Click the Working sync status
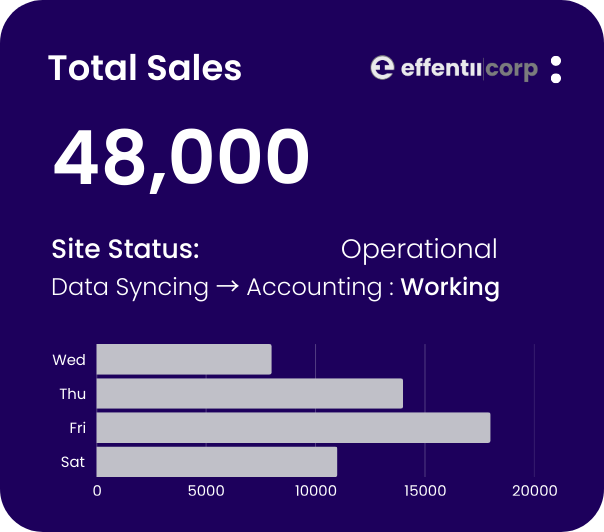Screen dimensions: 604x532 pyautogui.click(x=450, y=288)
